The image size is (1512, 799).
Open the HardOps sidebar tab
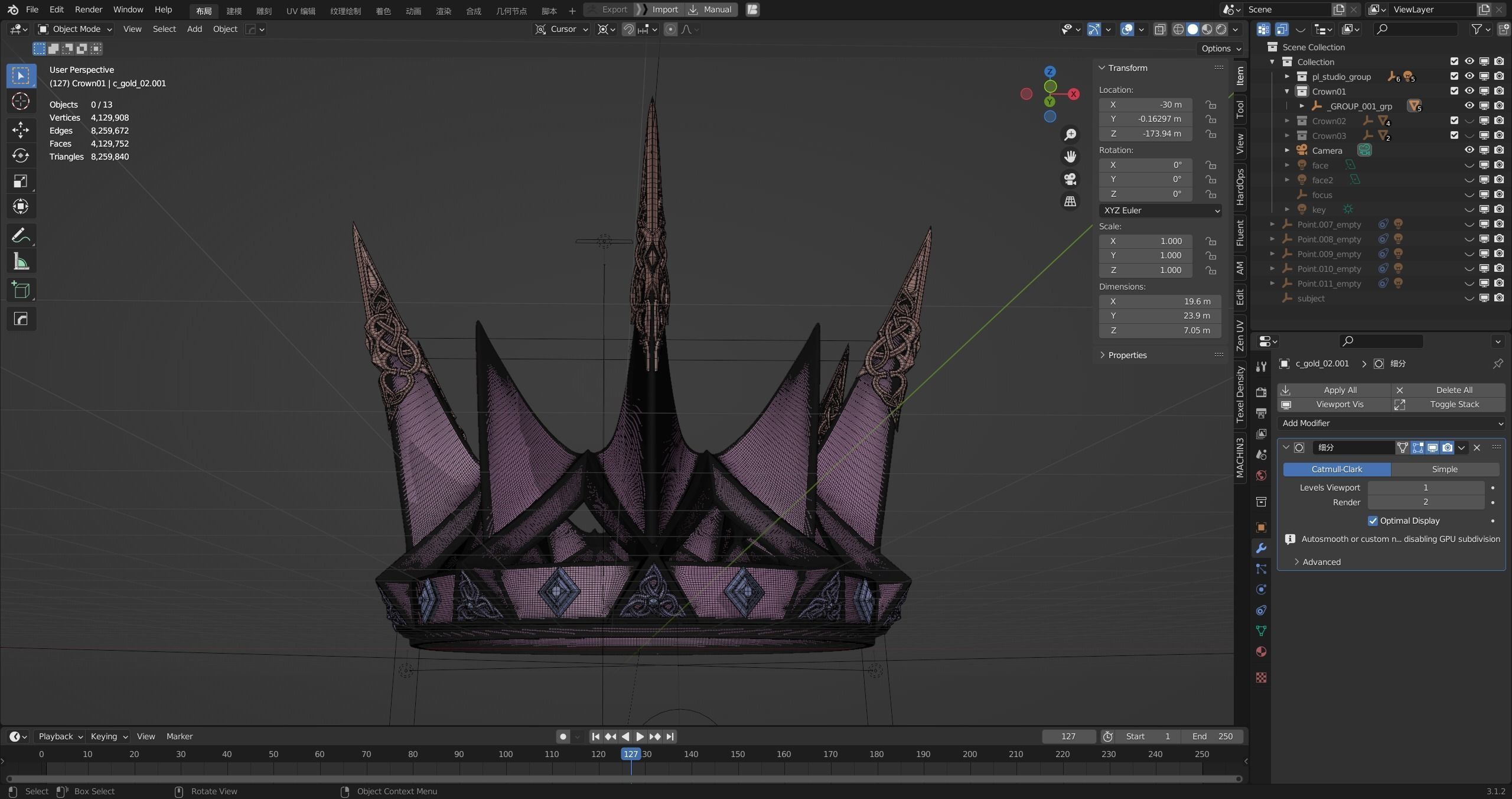1240,187
